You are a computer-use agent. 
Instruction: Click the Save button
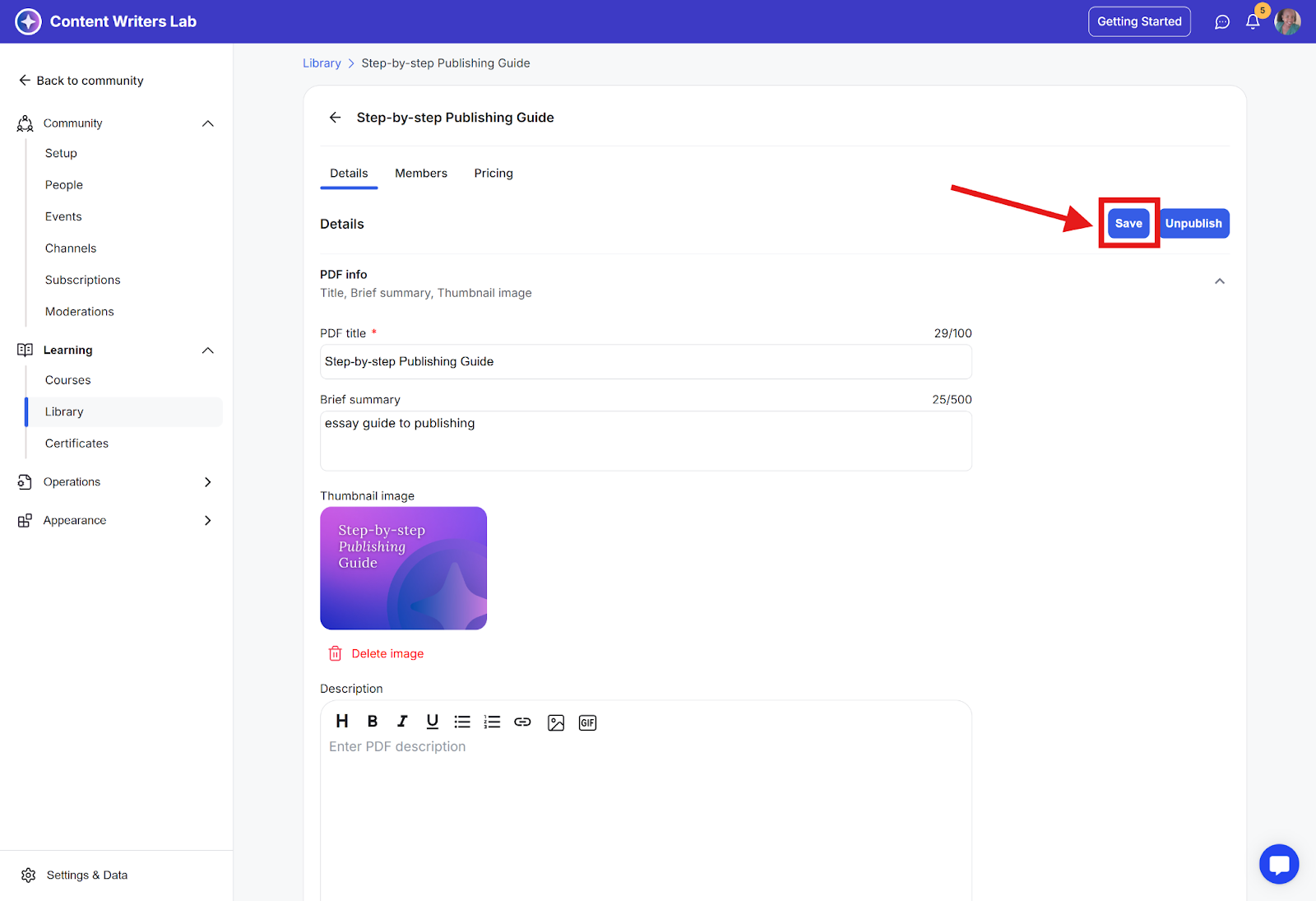pyautogui.click(x=1128, y=224)
